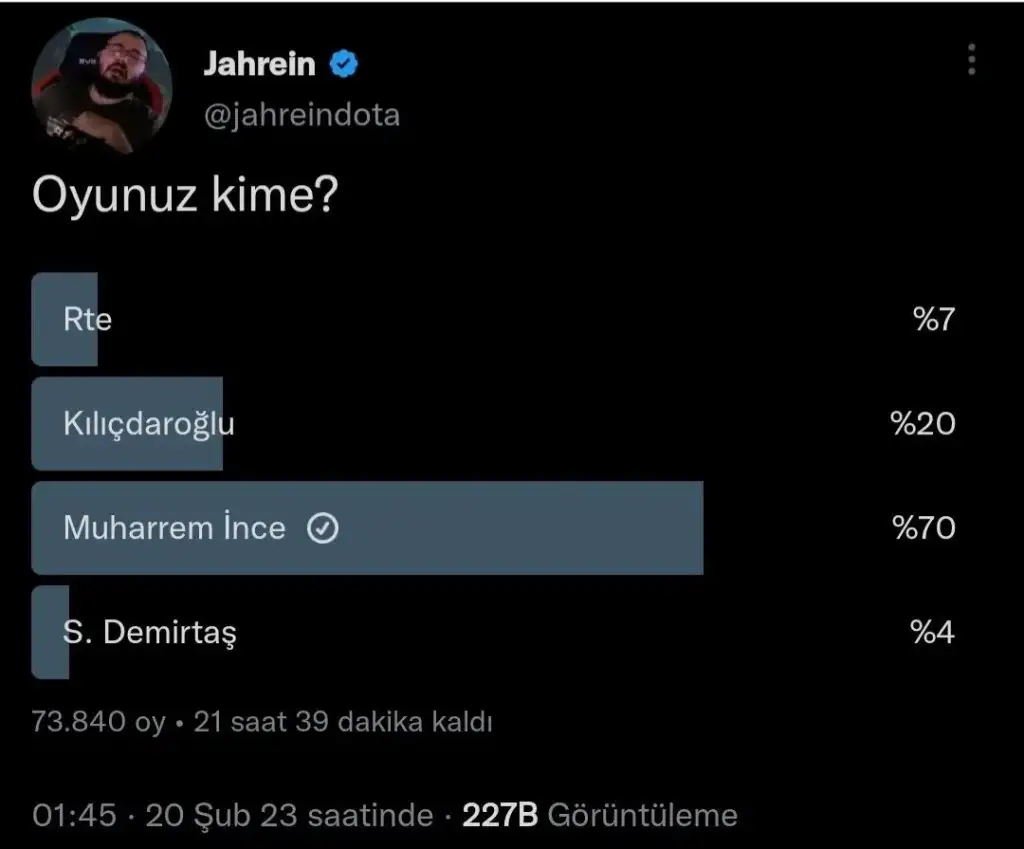Click the 'Oyunuz kime?' tweet text
This screenshot has height=849, width=1024.
click(184, 195)
